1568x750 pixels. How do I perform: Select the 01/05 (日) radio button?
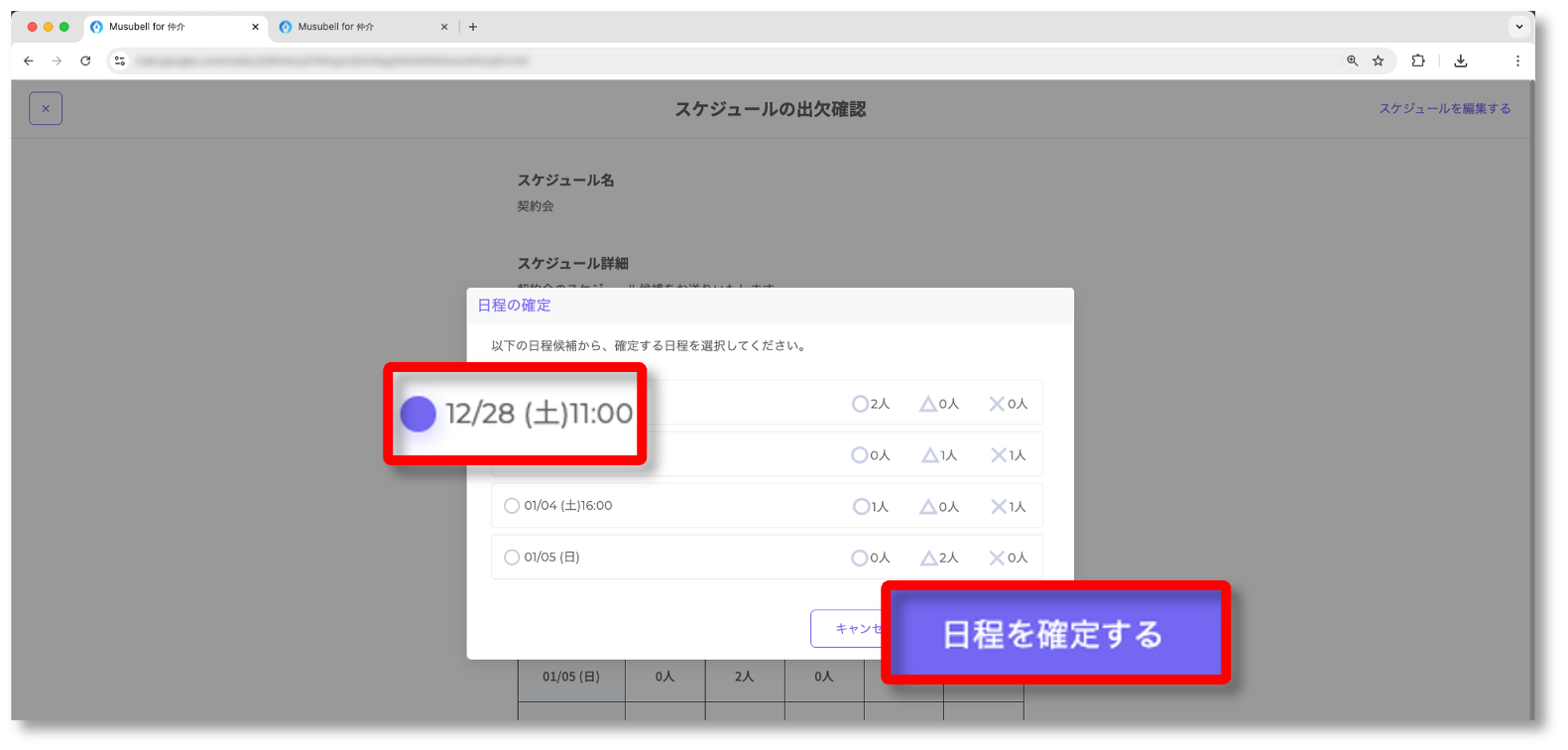pos(512,558)
